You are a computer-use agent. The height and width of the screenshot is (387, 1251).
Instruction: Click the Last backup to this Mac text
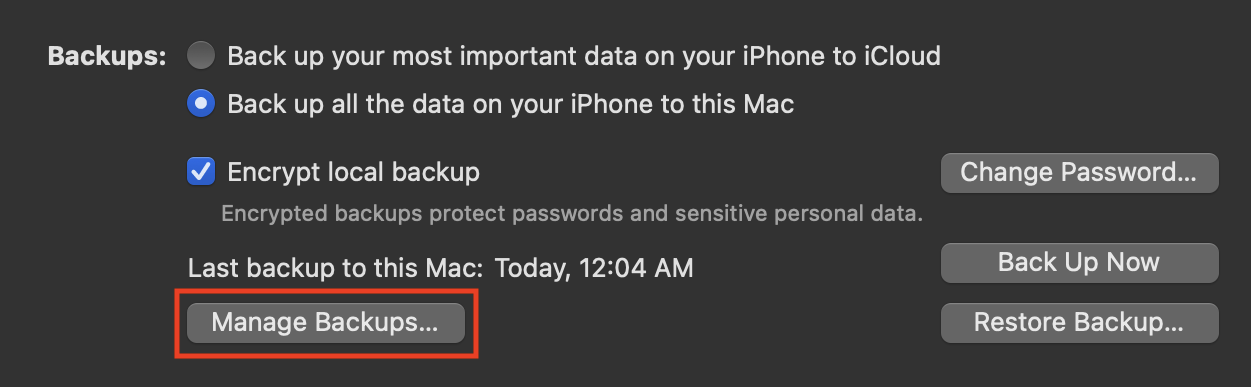[x=336, y=268]
